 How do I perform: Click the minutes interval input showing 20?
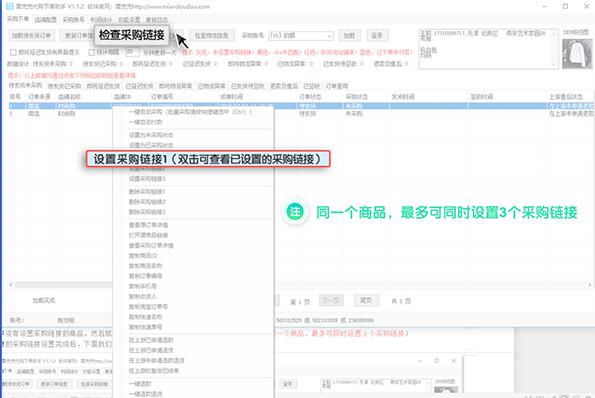coord(132,52)
